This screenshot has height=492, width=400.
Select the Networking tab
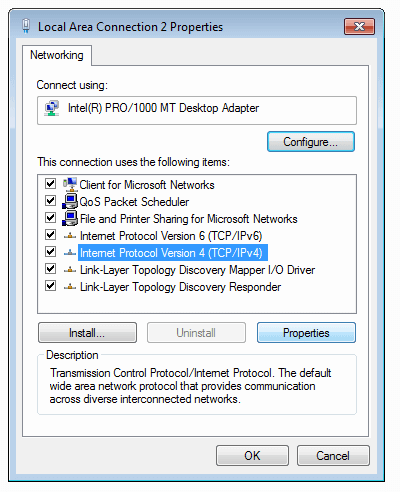[57, 55]
